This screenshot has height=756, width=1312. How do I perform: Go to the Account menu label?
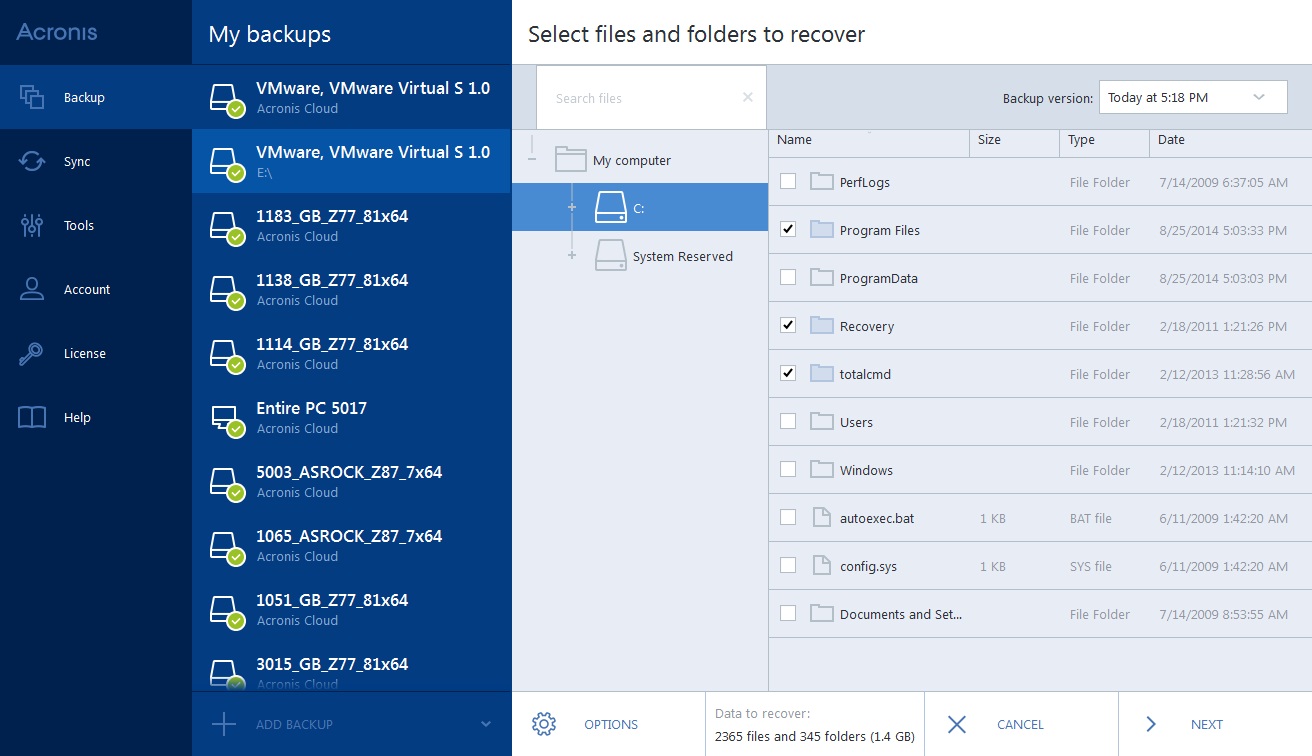[x=87, y=290]
